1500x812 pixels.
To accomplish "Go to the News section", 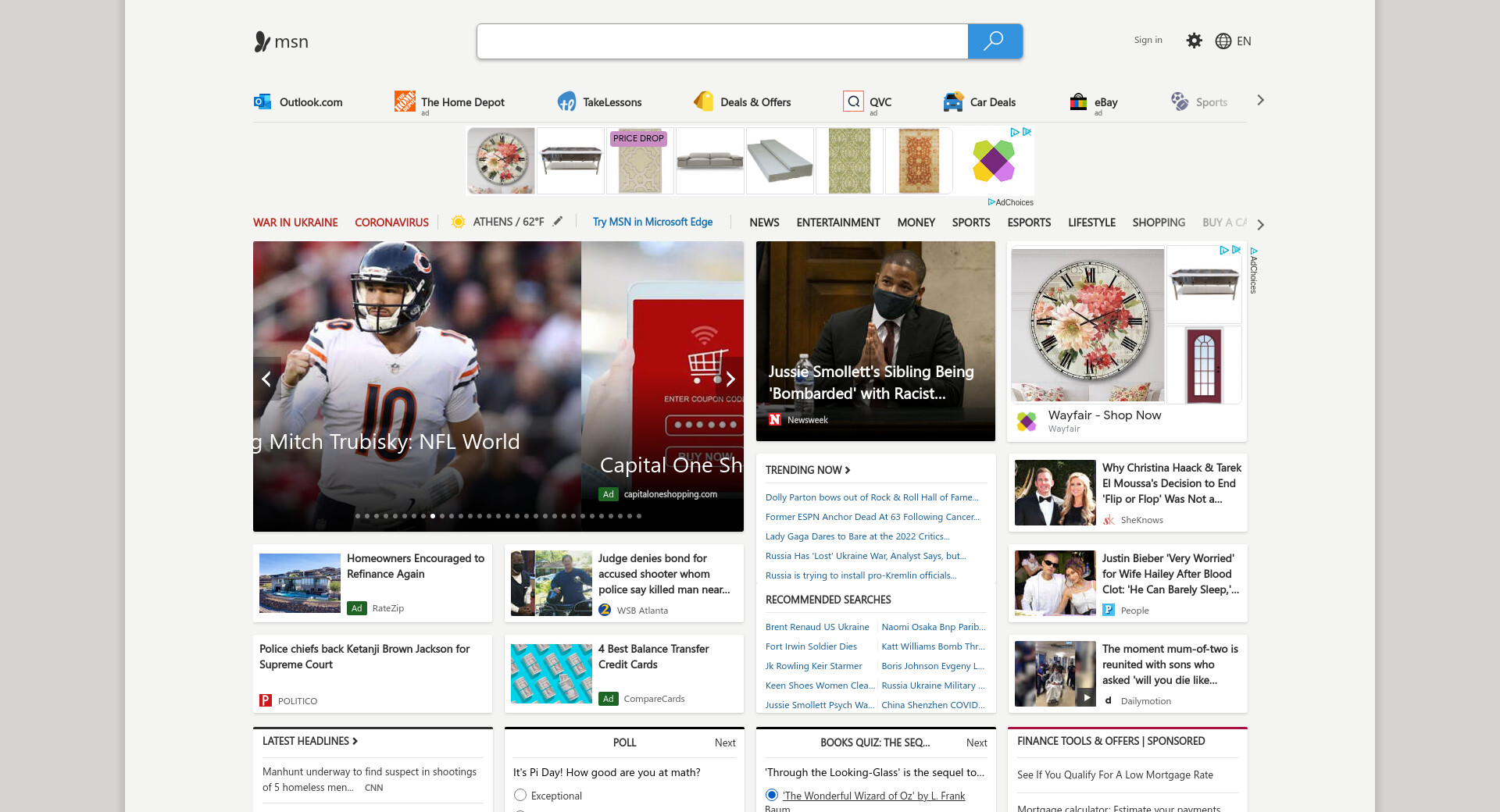I will tap(764, 223).
